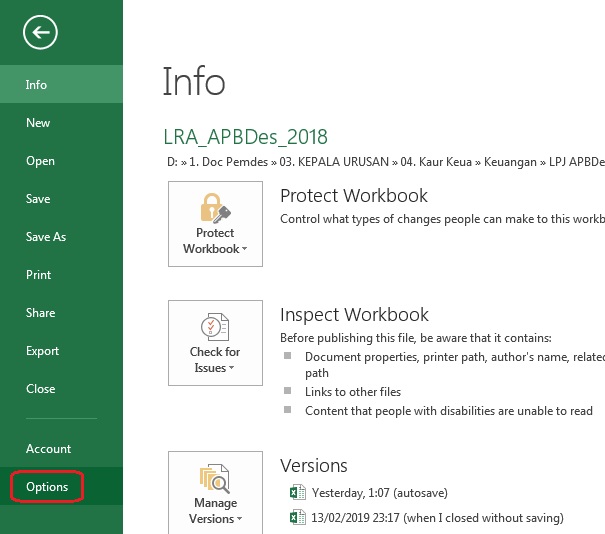Click 'Before publishing this file' text
This screenshot has width=605, height=534.
416,338
